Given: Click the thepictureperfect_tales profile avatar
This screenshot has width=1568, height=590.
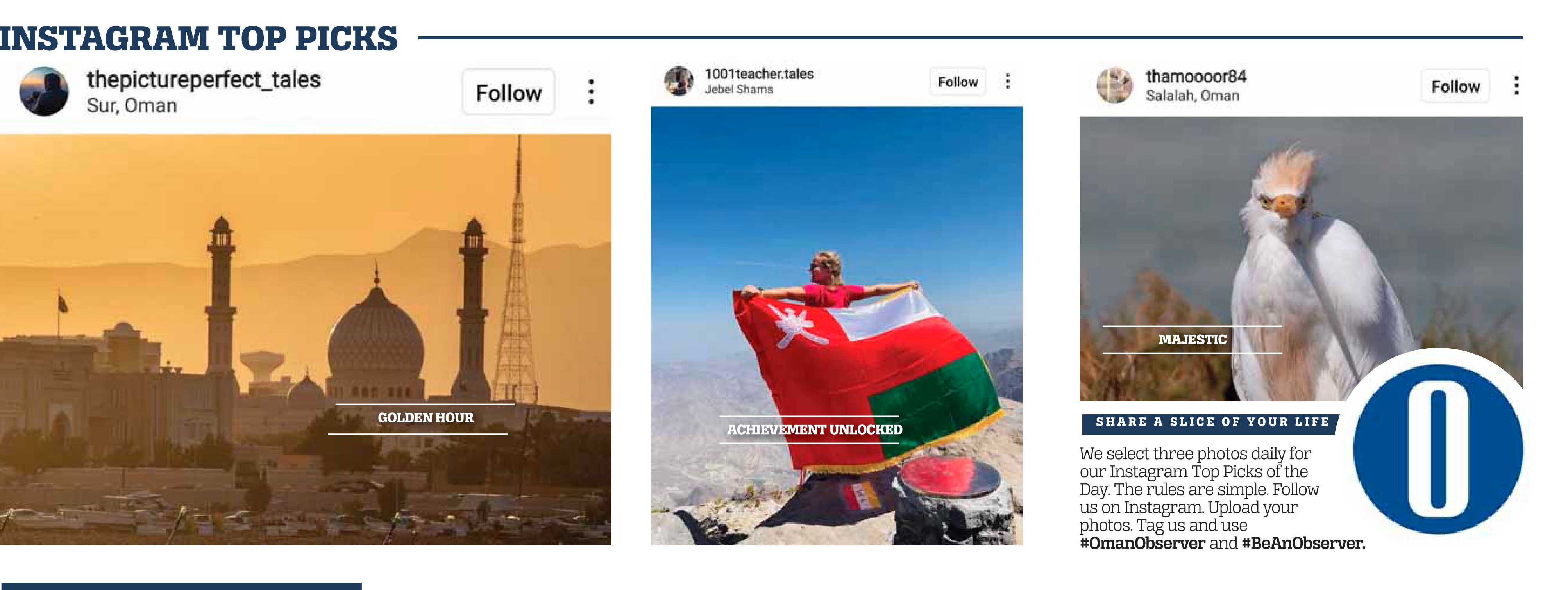Looking at the screenshot, I should [44, 91].
